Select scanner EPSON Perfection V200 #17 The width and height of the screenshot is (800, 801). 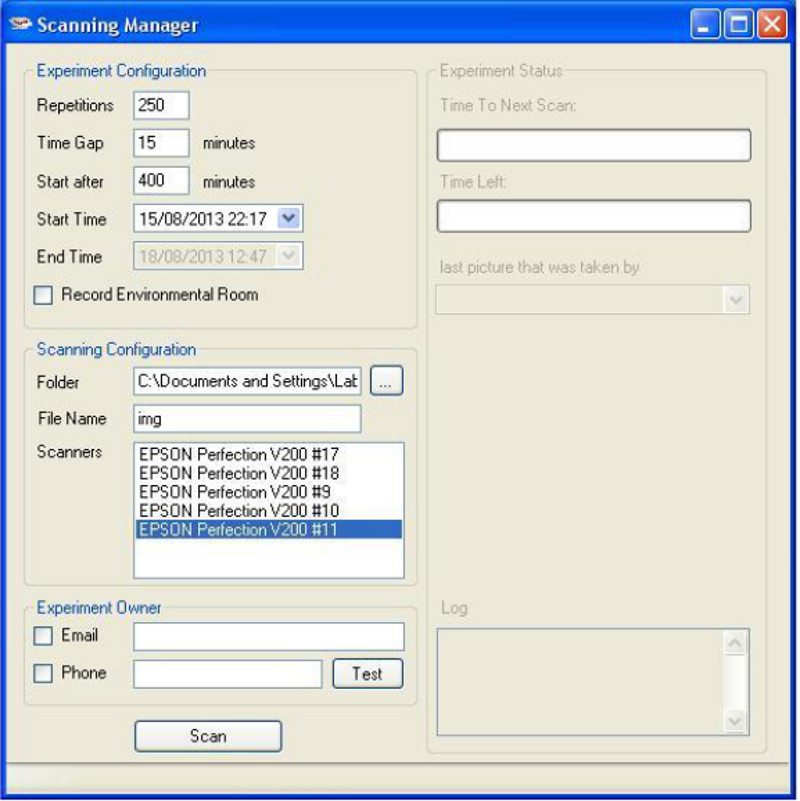269,454
